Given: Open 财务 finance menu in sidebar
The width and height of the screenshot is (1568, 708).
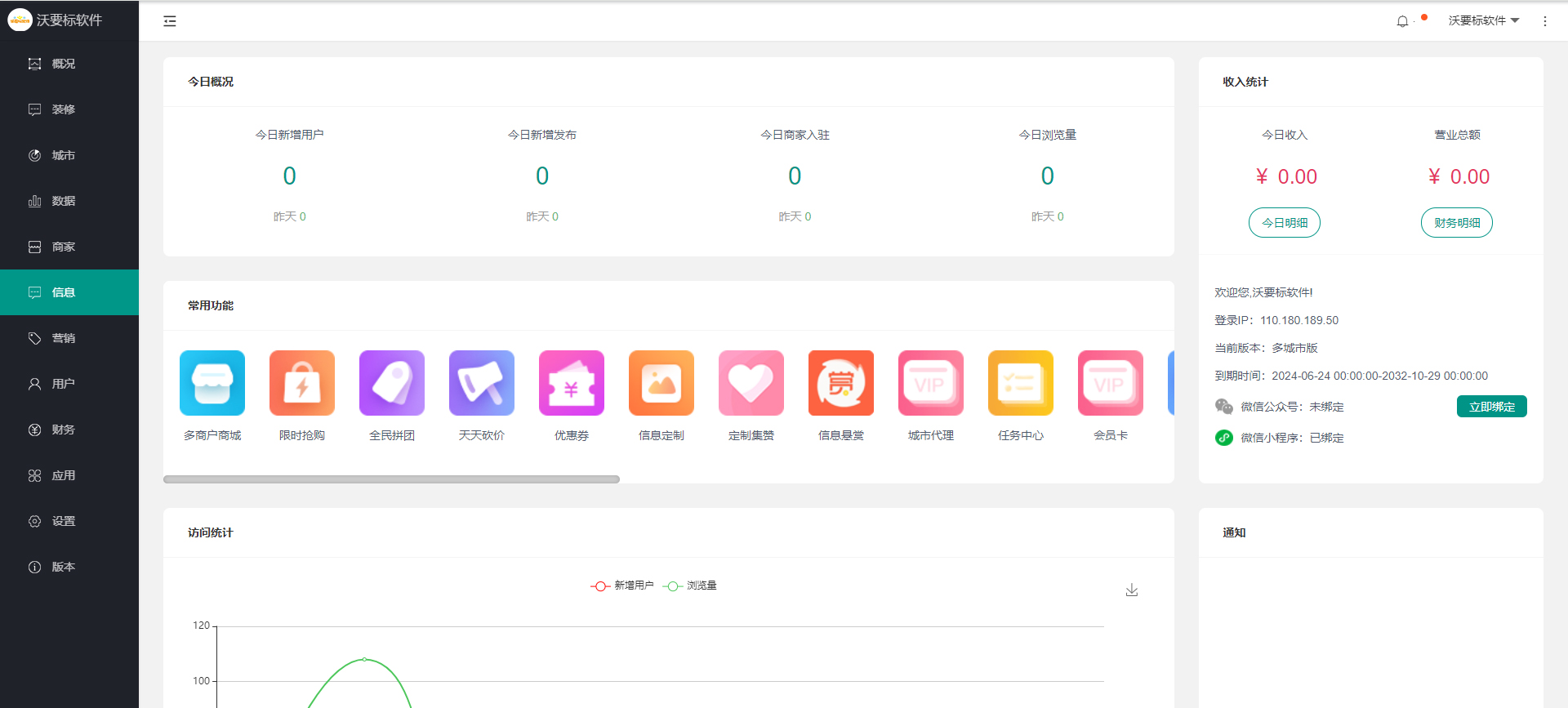Looking at the screenshot, I should tap(69, 430).
